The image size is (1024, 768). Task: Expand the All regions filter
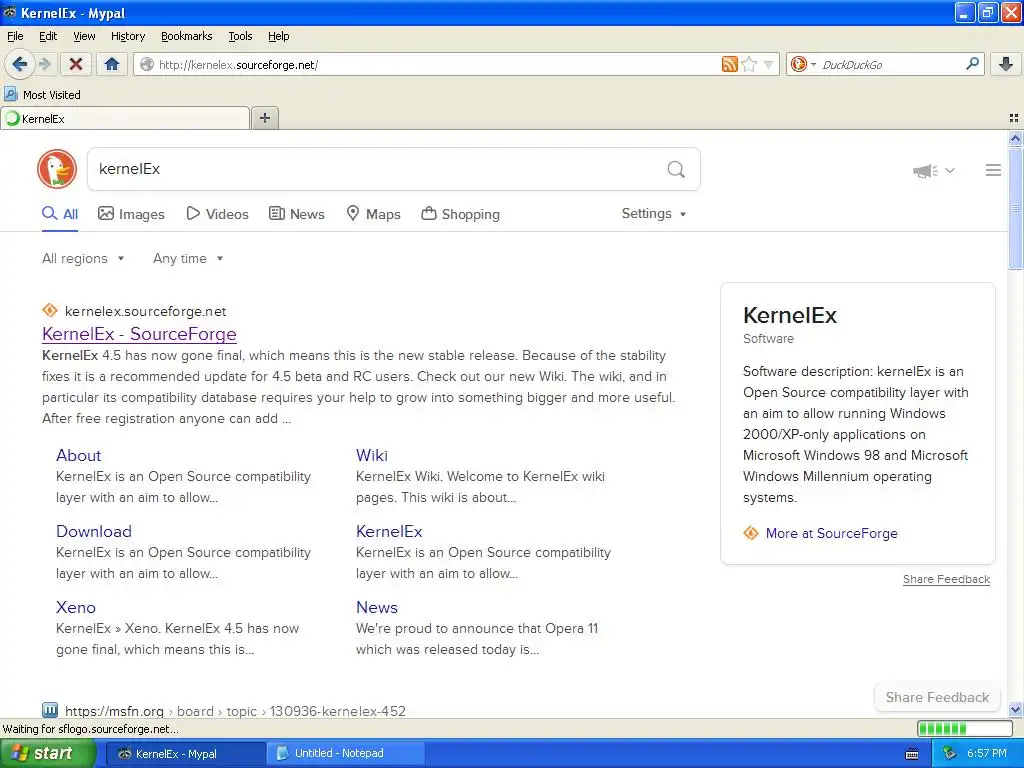tap(83, 259)
